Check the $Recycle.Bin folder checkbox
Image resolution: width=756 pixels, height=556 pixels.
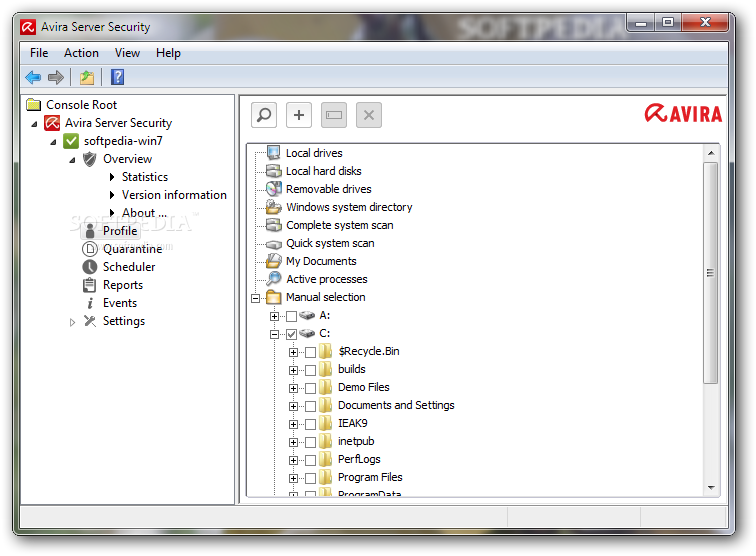point(310,353)
